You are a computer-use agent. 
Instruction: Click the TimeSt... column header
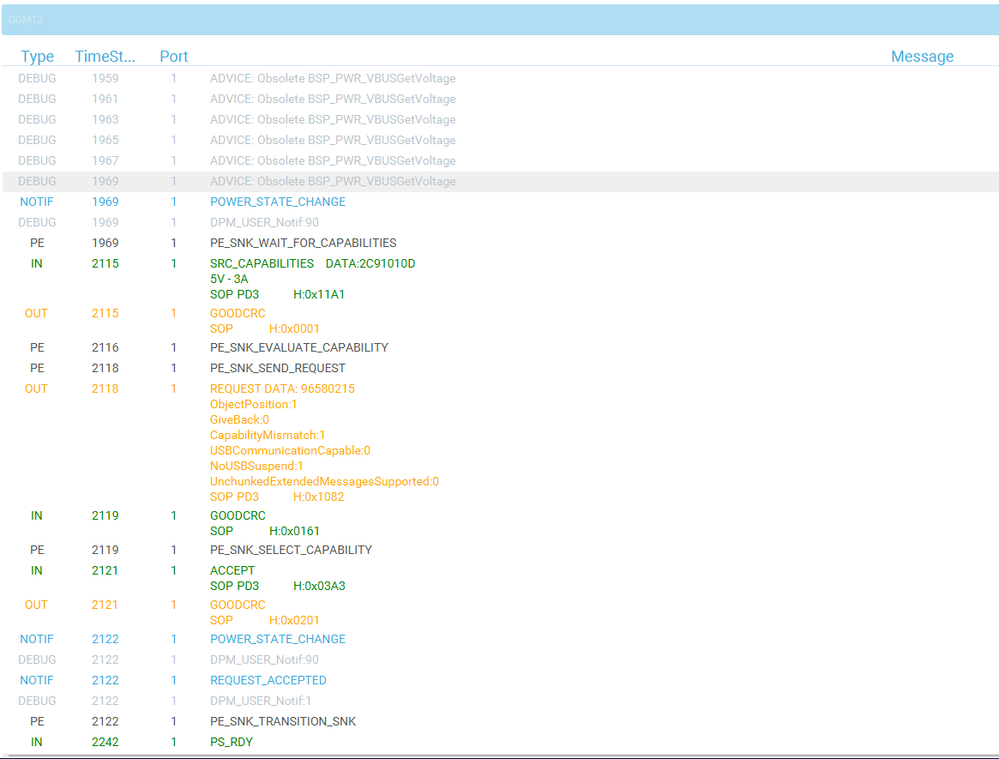pos(105,57)
